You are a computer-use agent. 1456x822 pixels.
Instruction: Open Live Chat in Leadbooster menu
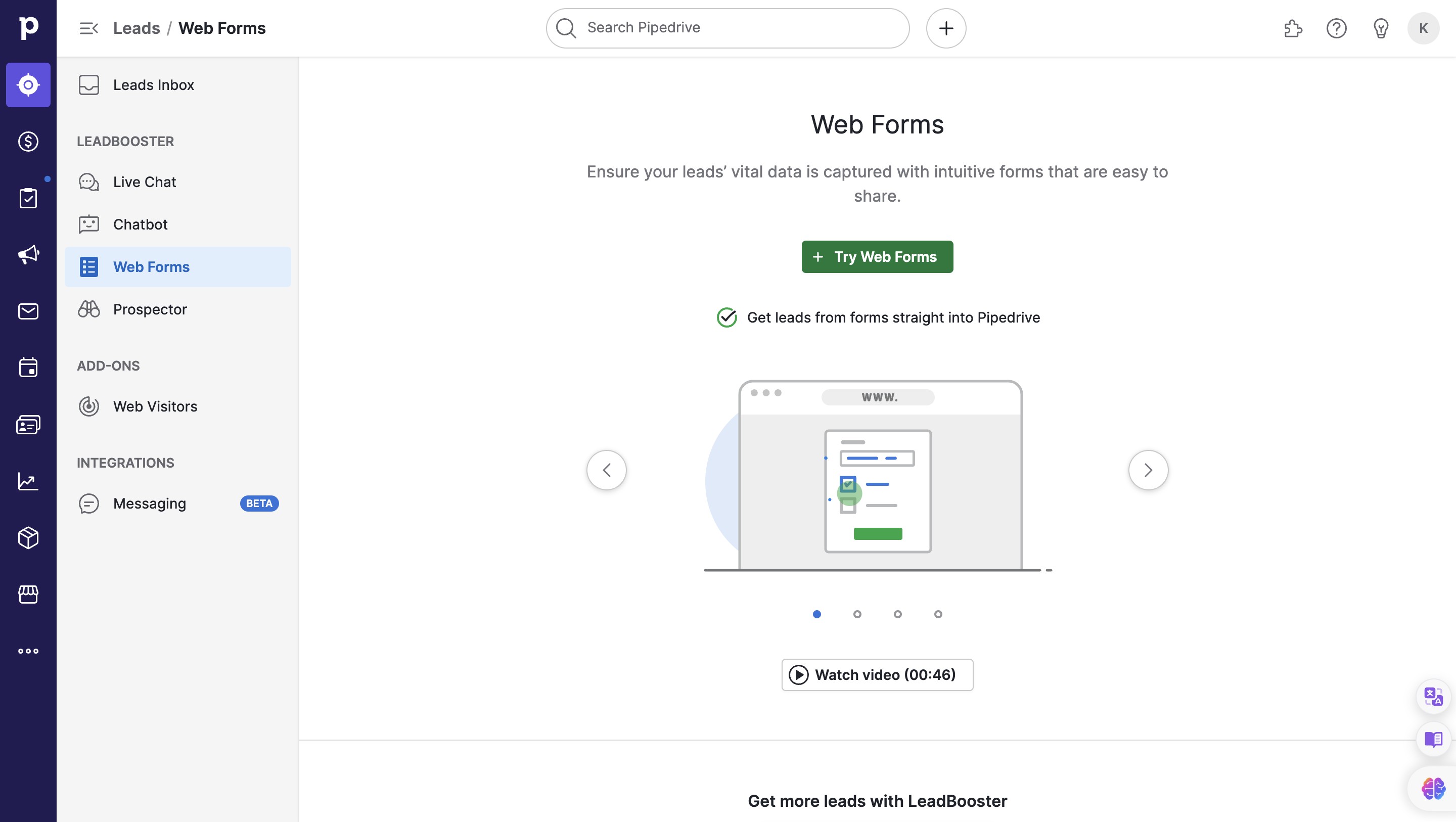144,182
